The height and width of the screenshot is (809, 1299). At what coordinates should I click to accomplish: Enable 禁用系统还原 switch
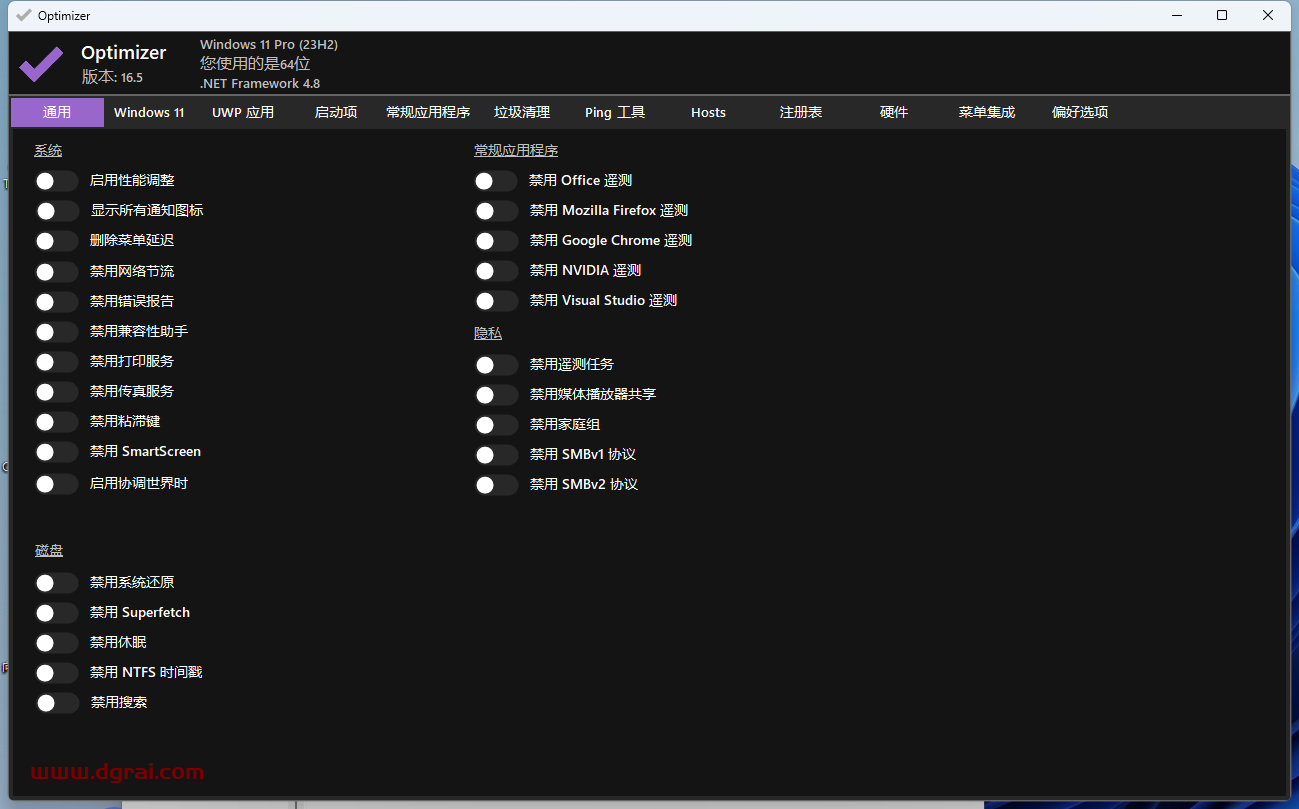point(56,583)
